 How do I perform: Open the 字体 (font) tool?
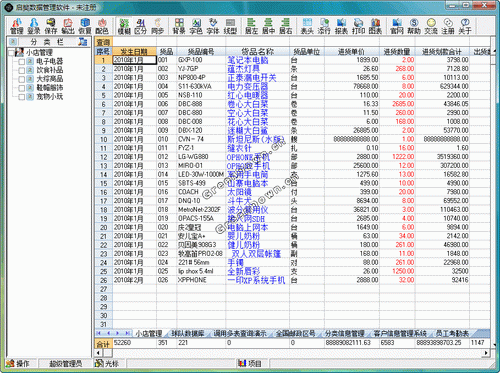(213, 26)
